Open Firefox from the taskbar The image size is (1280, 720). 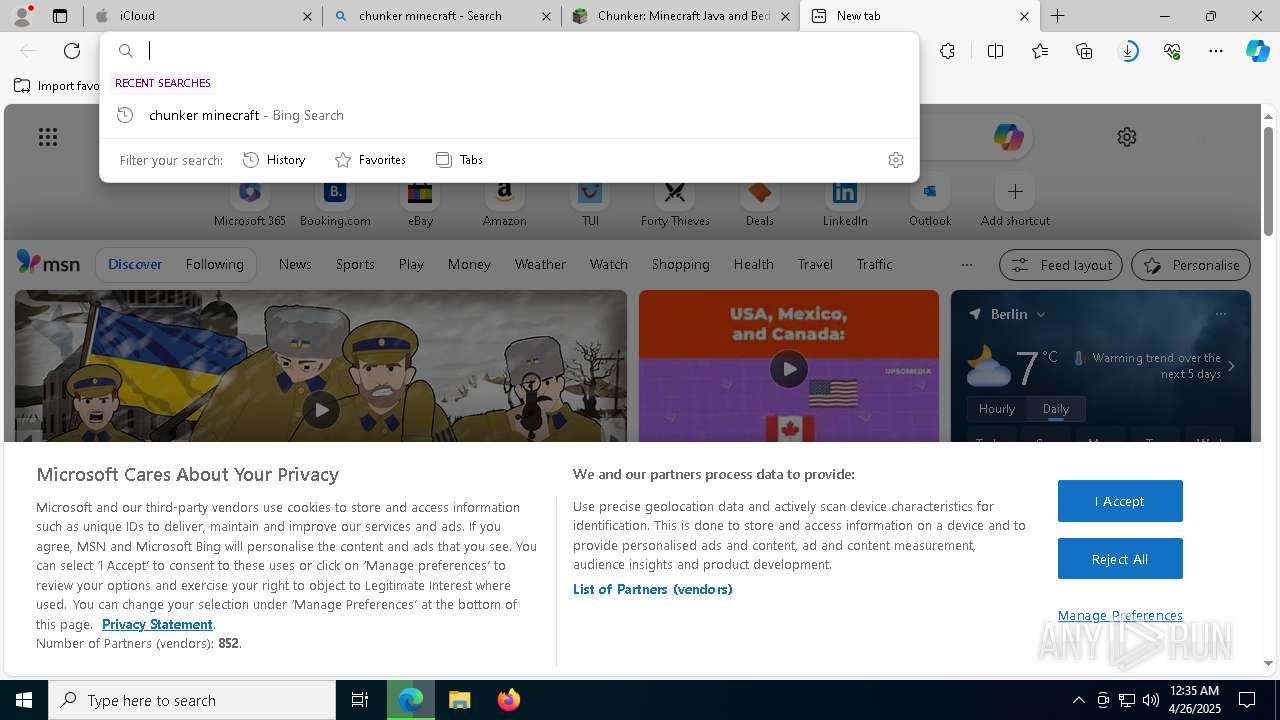(x=508, y=700)
